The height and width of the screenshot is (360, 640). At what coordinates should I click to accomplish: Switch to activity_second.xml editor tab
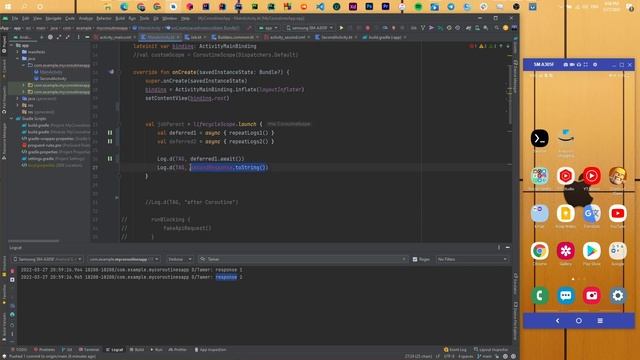[x=287, y=37]
